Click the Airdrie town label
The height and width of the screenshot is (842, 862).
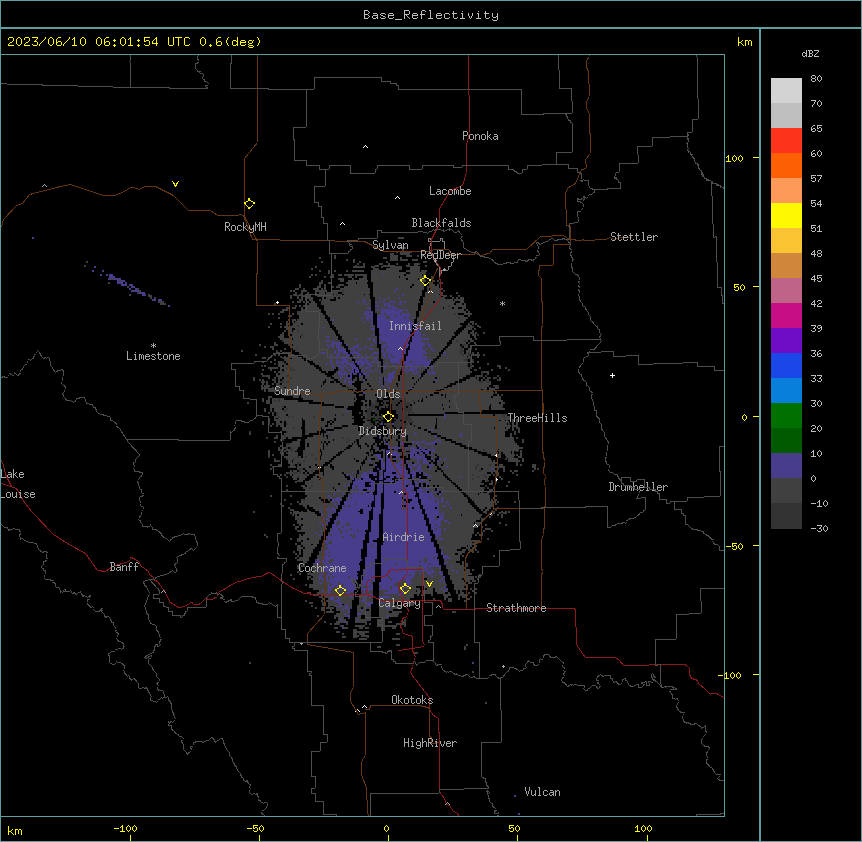pyautogui.click(x=404, y=537)
